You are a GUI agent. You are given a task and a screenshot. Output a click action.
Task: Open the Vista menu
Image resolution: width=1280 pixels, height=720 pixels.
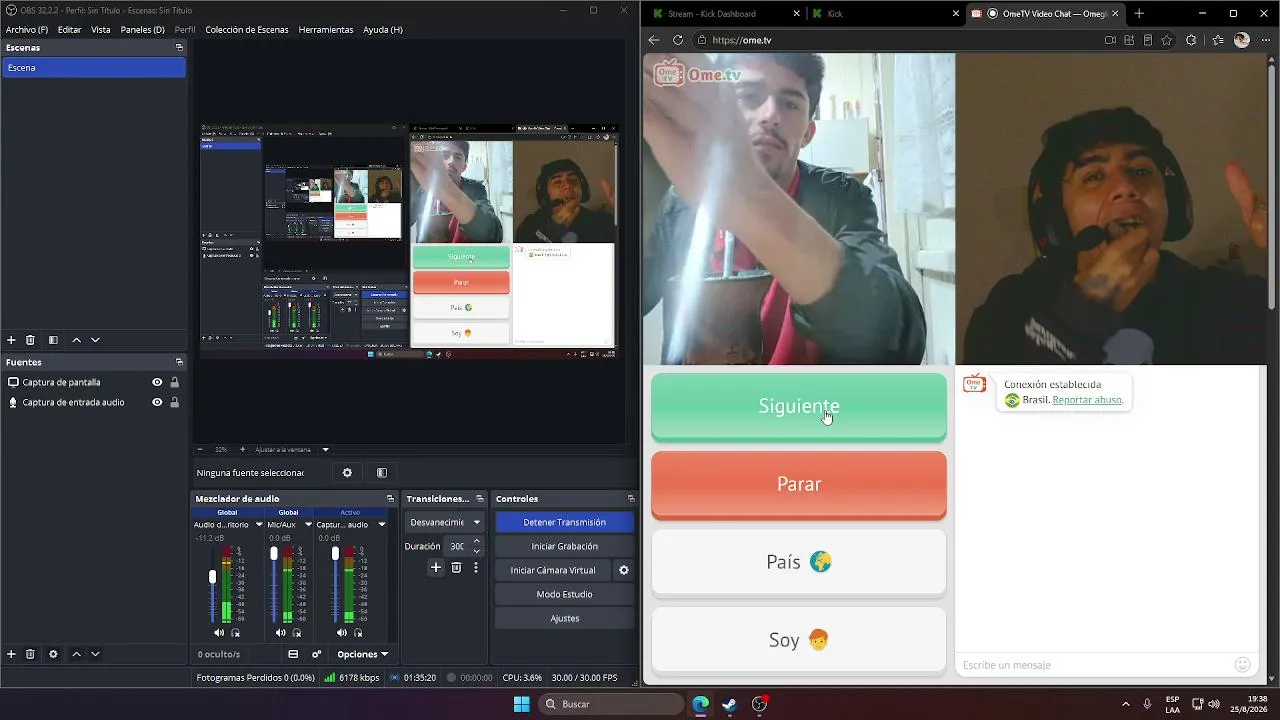pyautogui.click(x=101, y=30)
